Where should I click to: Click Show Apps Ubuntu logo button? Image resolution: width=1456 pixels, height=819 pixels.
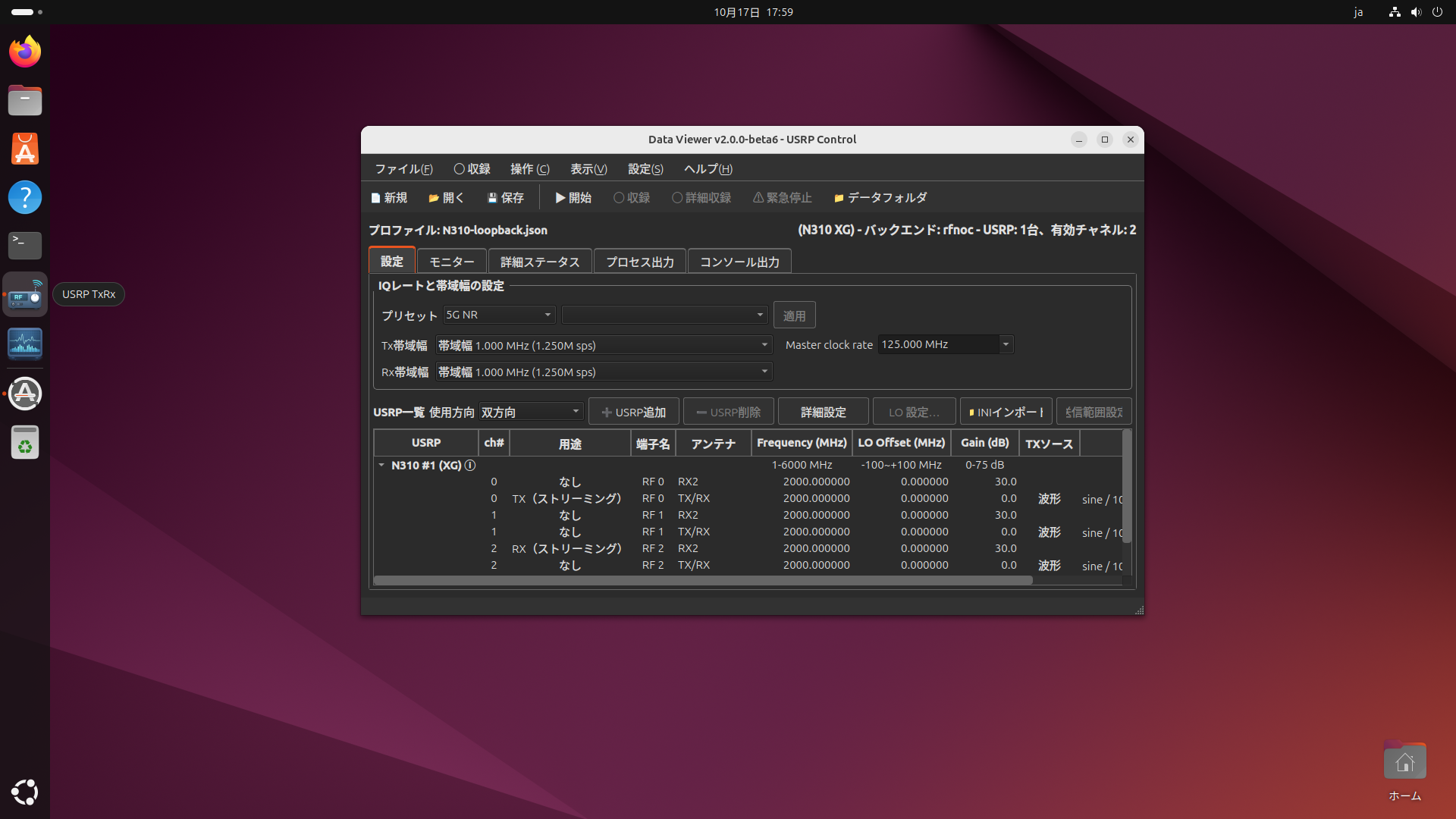tap(25, 792)
